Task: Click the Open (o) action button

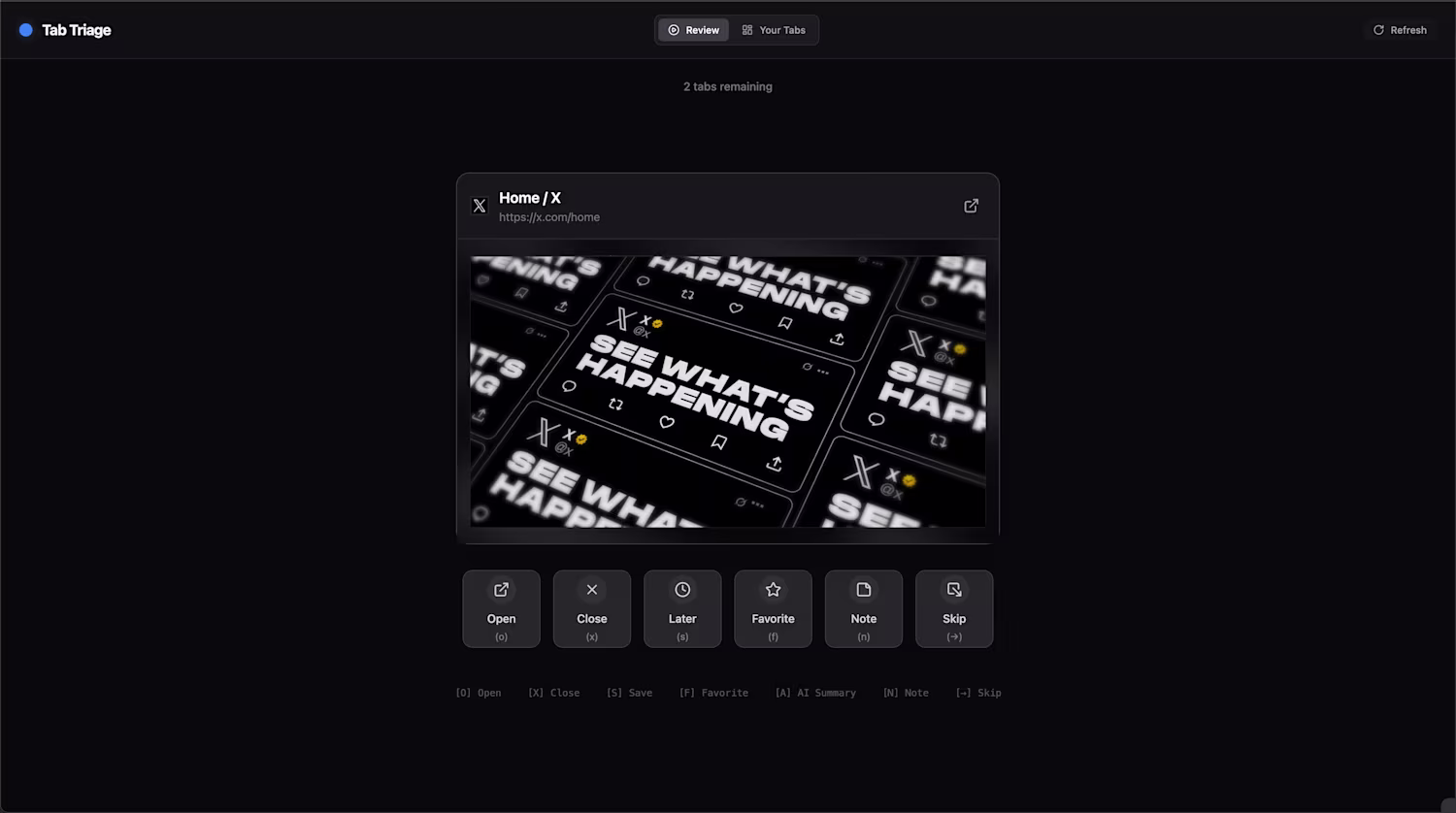Action: click(501, 609)
